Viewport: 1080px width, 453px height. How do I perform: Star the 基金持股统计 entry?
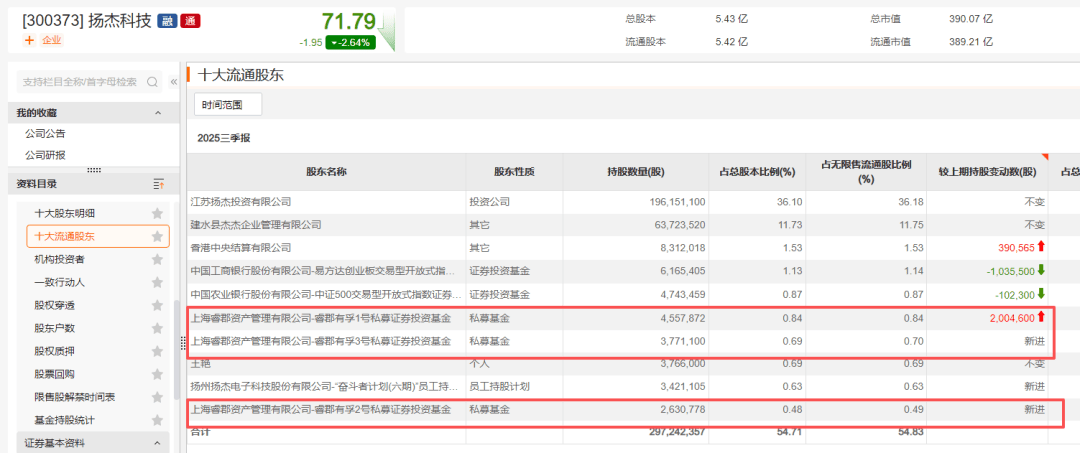point(157,421)
